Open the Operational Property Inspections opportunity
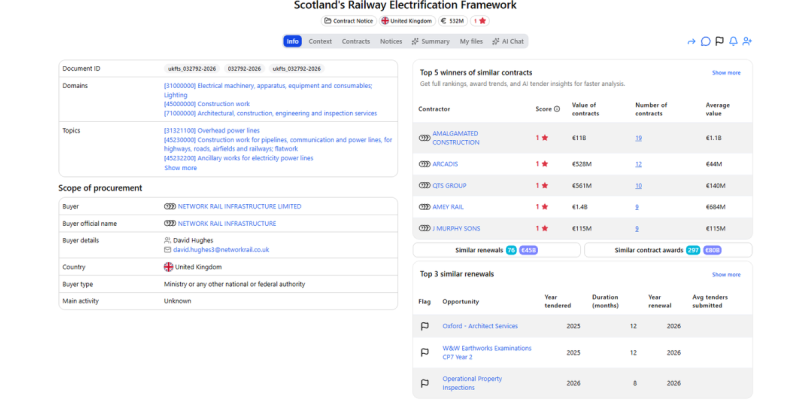 point(472,383)
